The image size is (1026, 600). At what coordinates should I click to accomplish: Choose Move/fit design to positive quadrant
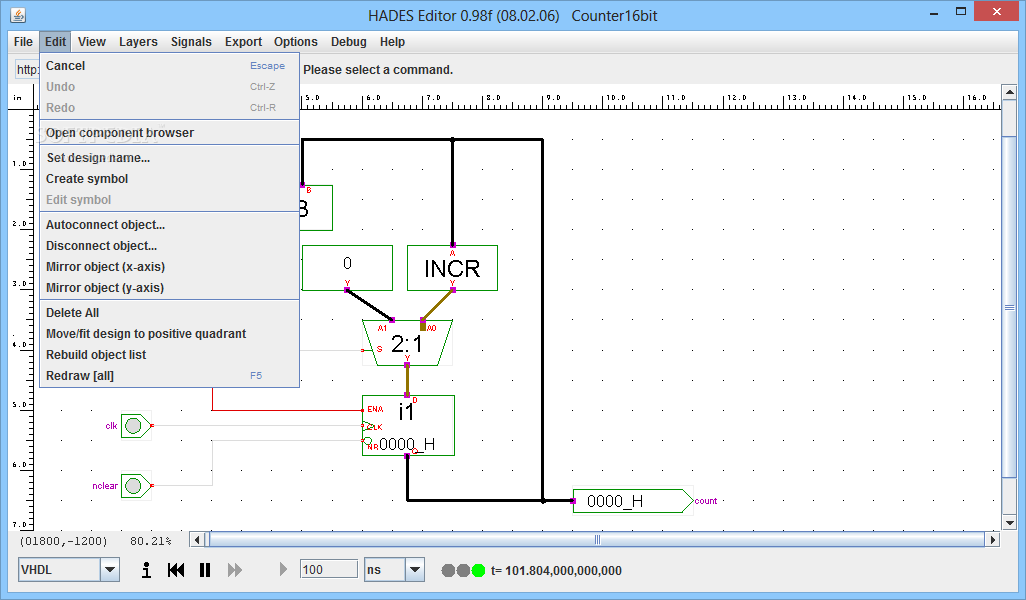point(169,334)
